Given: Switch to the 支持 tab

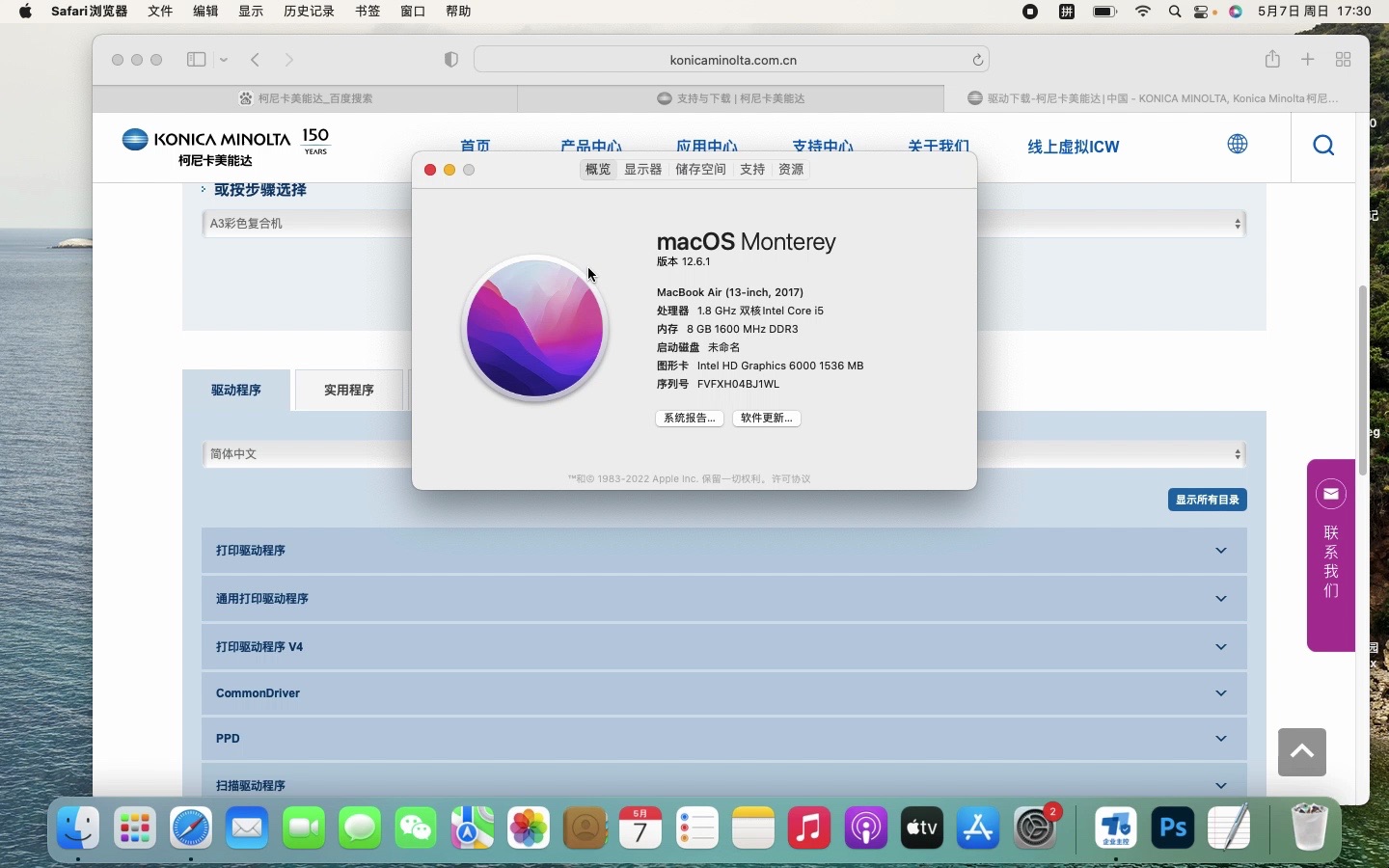Looking at the screenshot, I should click(752, 169).
